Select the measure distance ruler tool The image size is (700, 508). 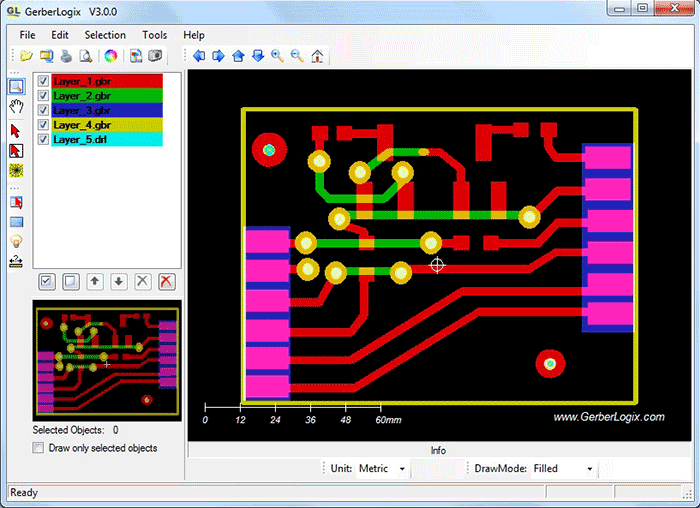pos(17,261)
